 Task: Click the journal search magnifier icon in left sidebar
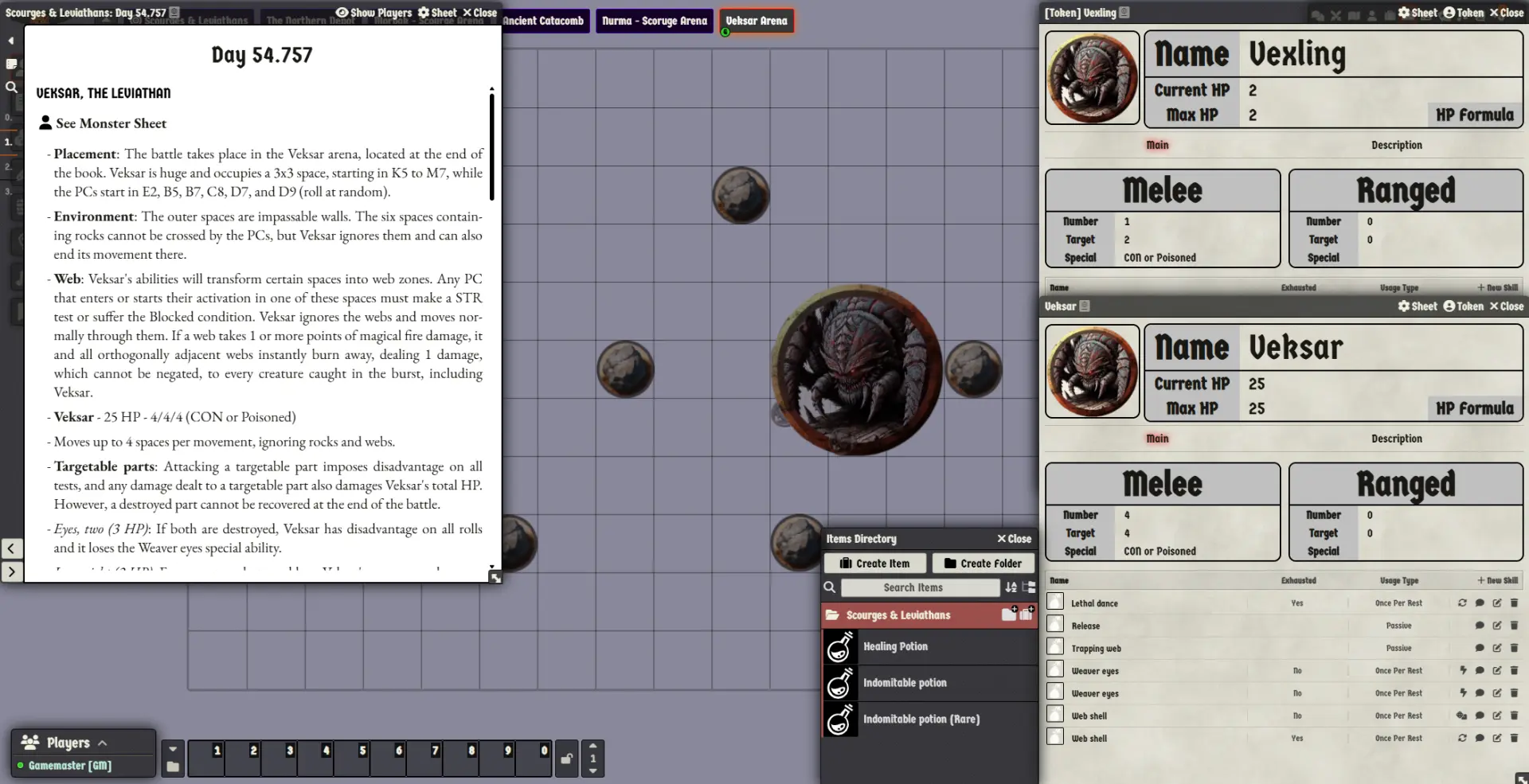(11, 88)
